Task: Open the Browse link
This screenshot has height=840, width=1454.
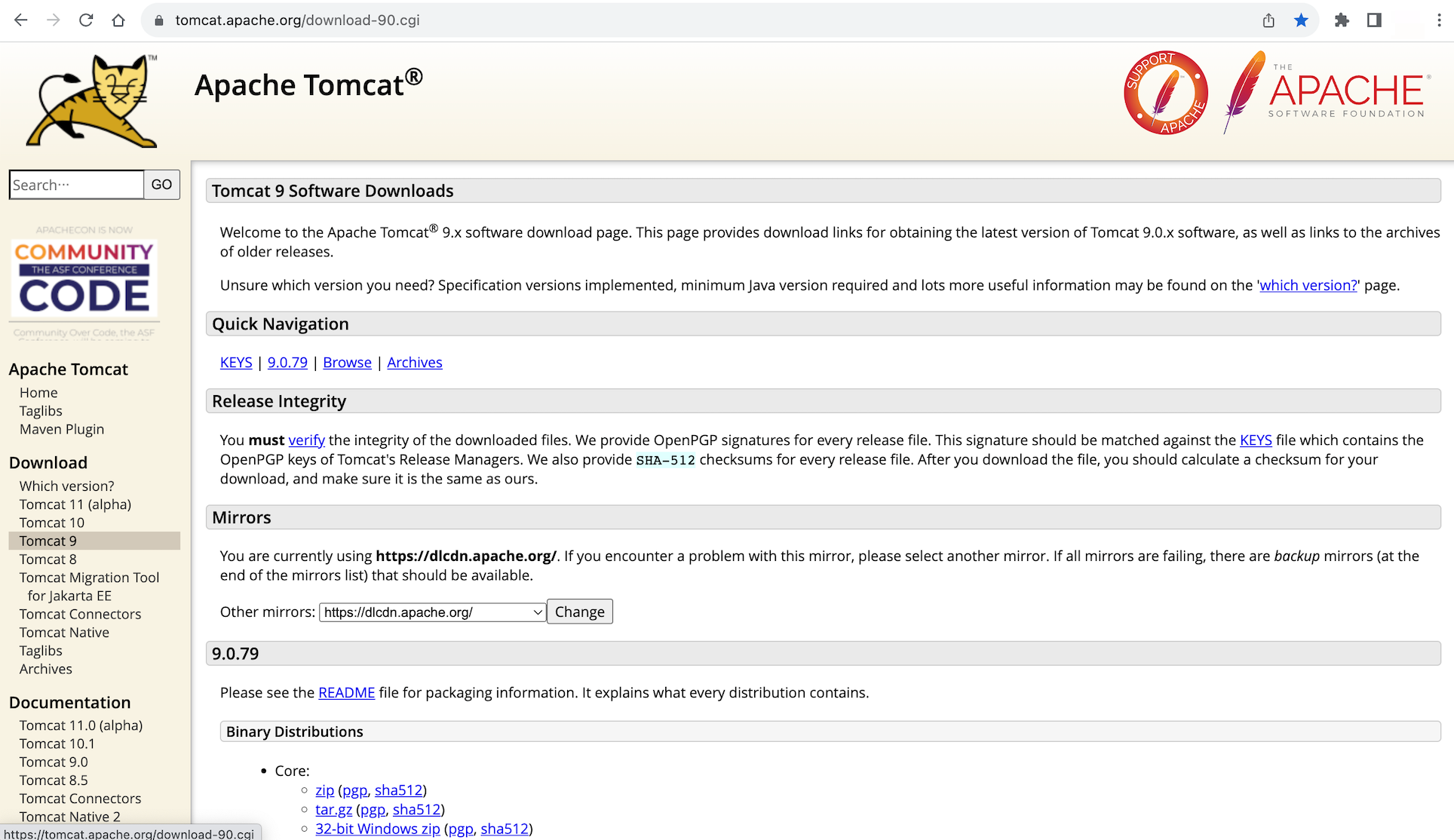Action: (x=347, y=363)
